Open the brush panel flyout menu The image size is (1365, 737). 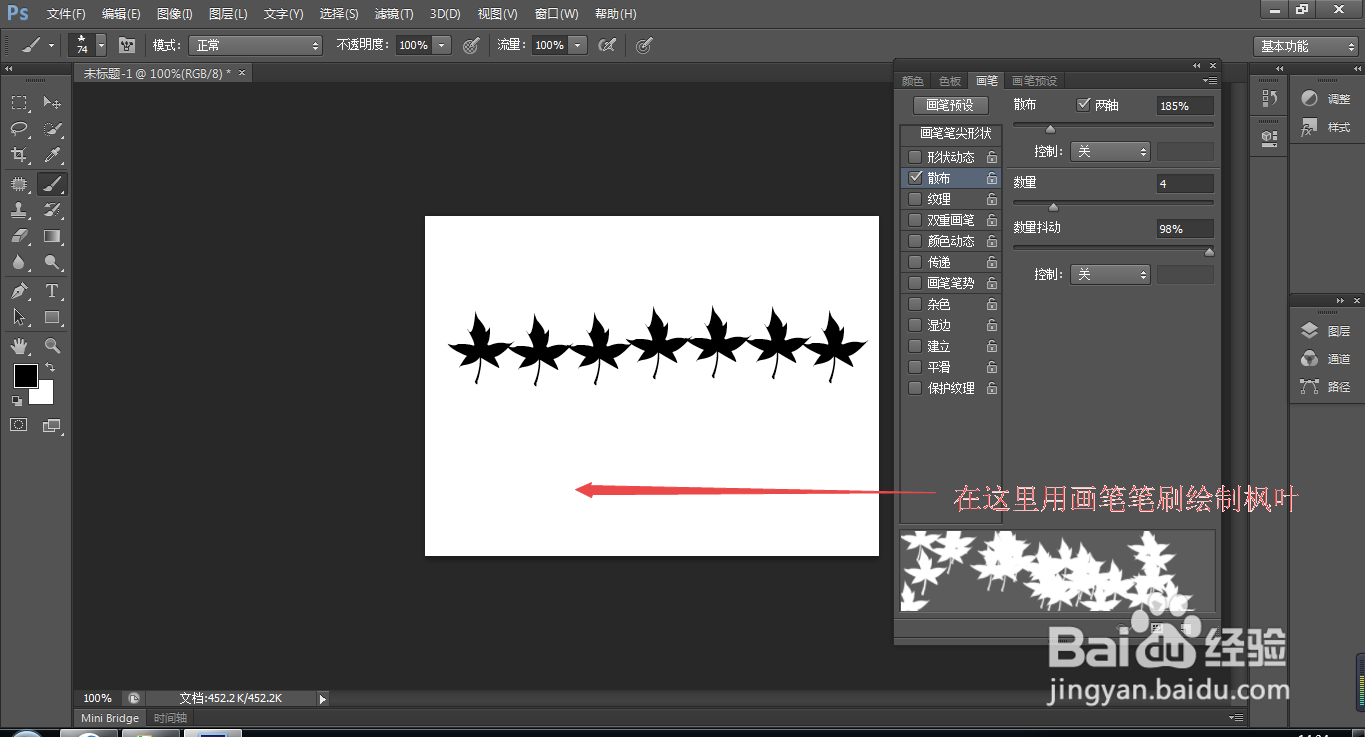pos(1210,80)
